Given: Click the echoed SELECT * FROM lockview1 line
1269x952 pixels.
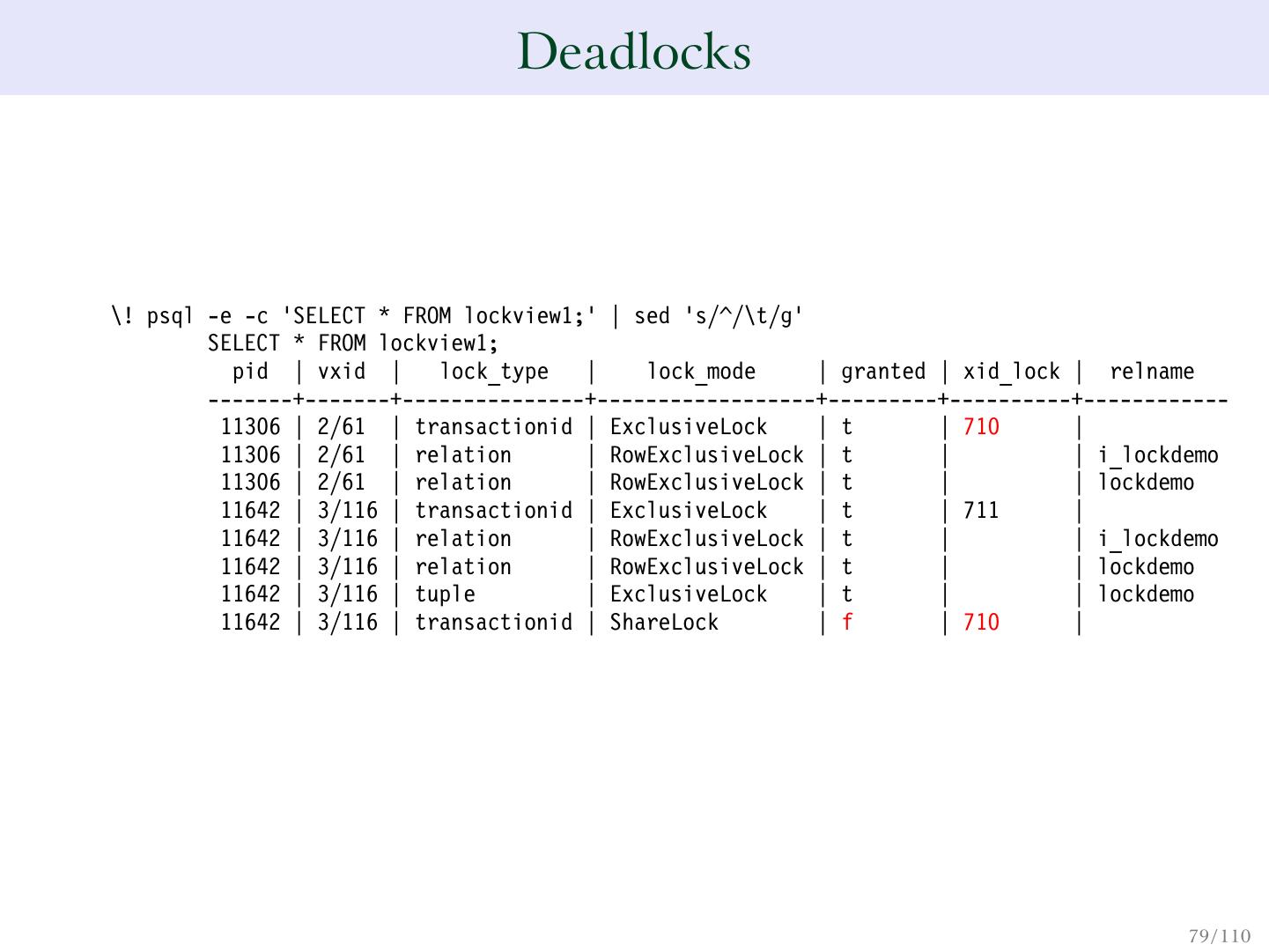Looking at the screenshot, I should point(353,343).
